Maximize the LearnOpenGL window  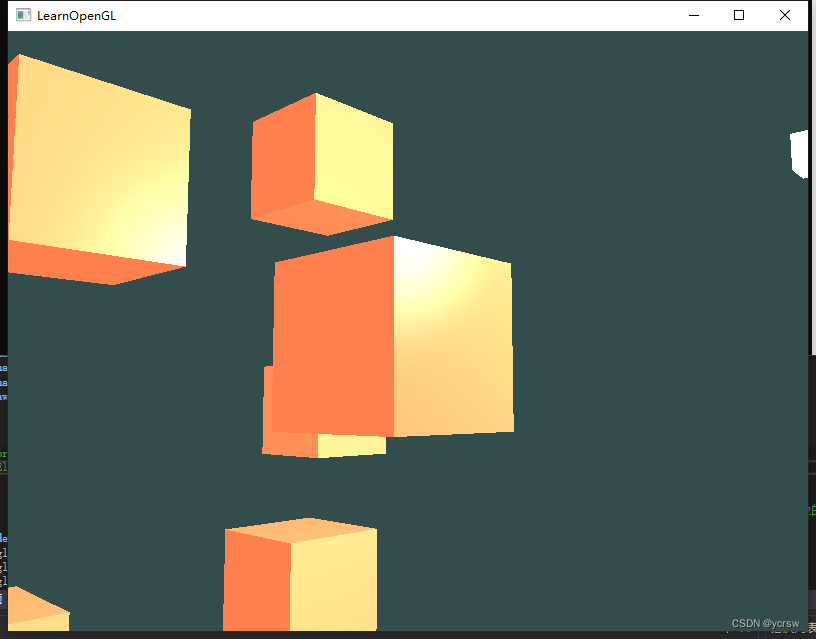(739, 15)
